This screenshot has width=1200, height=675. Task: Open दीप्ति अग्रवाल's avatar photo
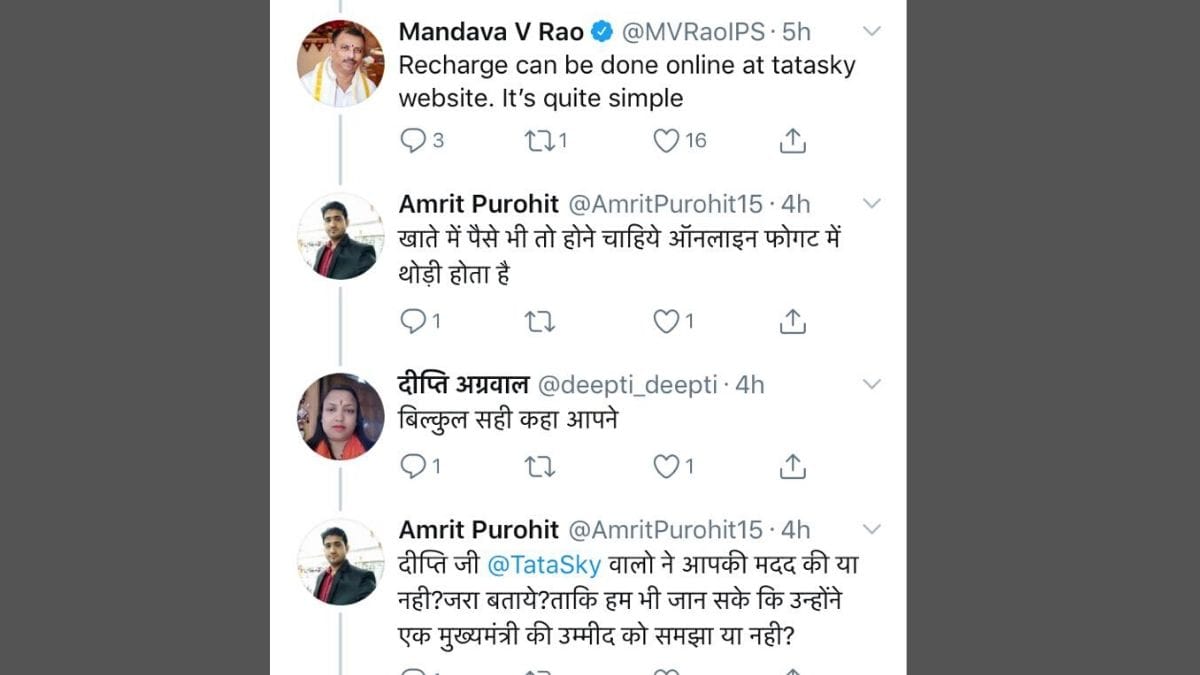[340, 416]
